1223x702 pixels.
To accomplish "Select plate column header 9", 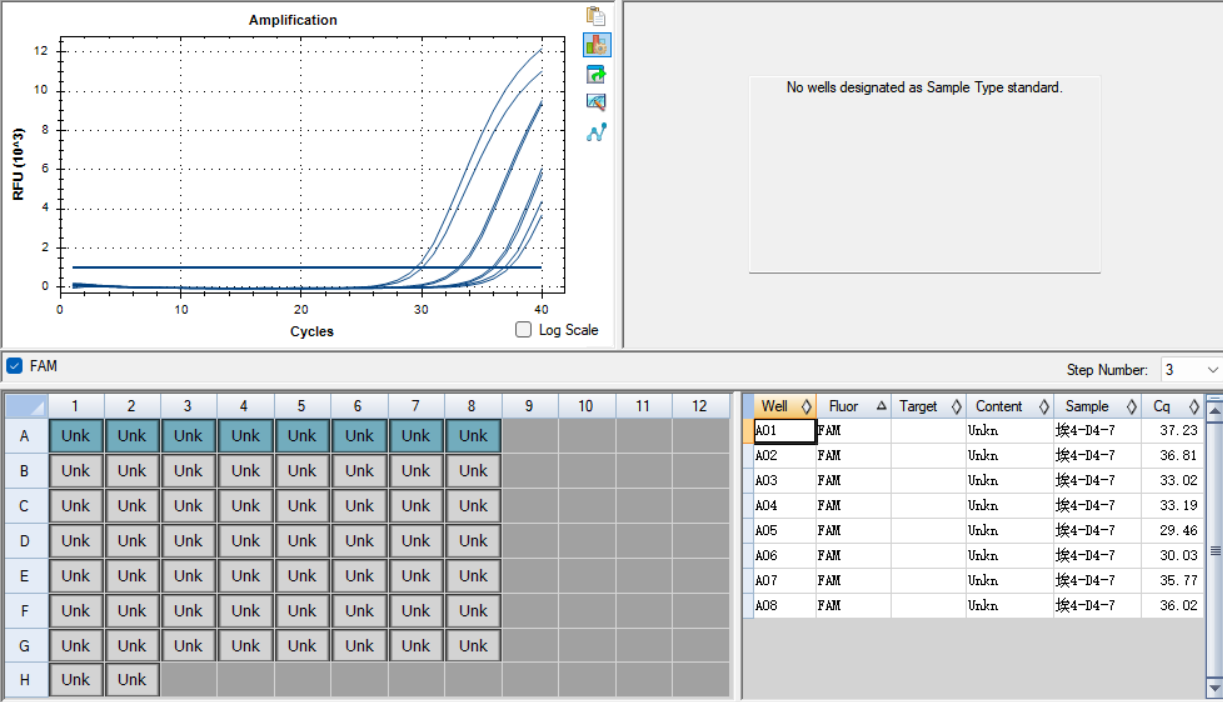I will point(529,406).
